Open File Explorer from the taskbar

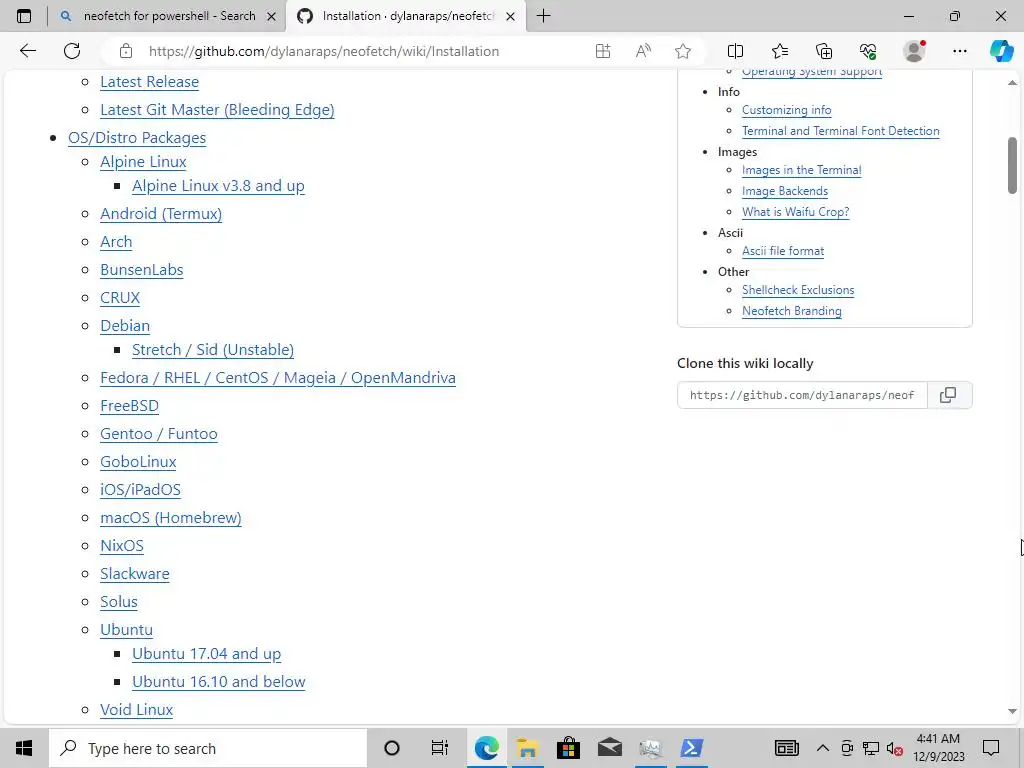coord(528,748)
